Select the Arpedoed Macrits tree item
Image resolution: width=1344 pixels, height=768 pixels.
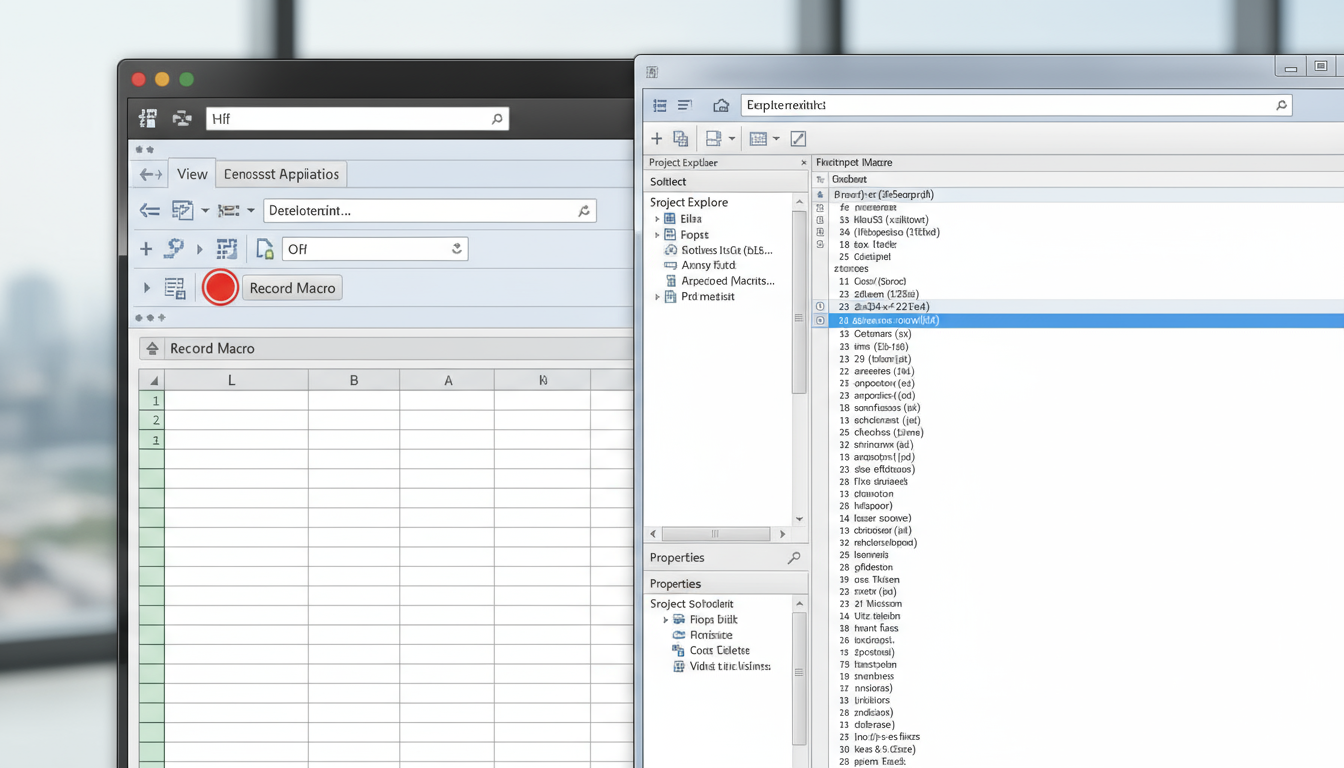coord(727,281)
